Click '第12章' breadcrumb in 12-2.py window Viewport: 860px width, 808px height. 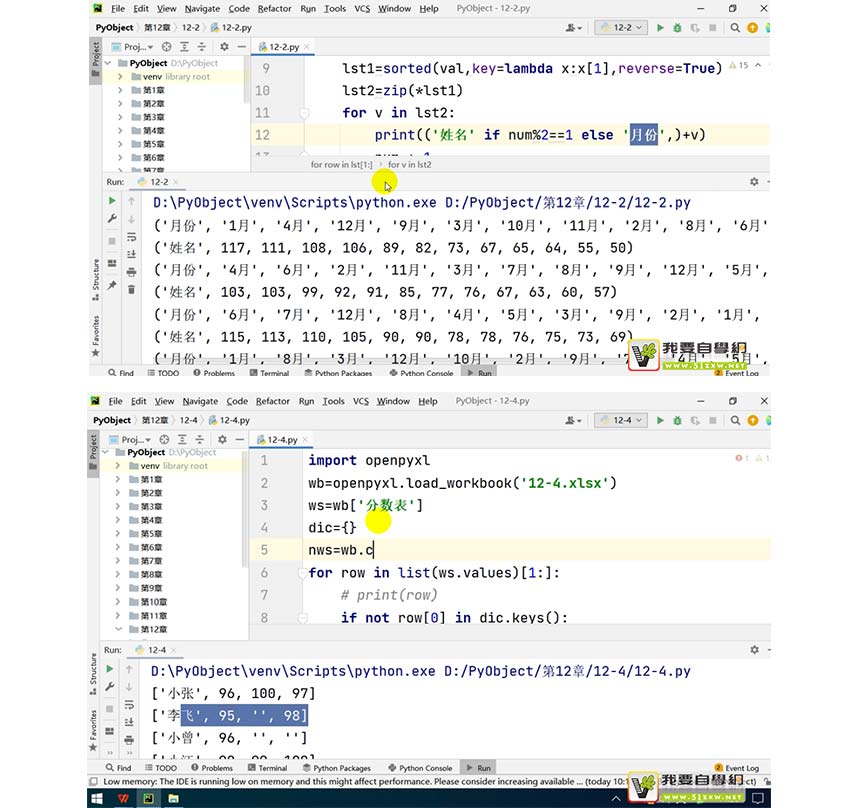157,27
